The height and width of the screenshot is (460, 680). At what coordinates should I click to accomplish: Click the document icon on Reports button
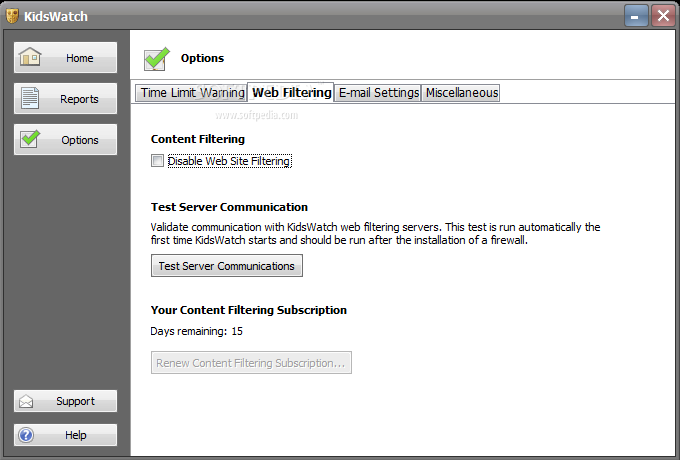tap(30, 98)
